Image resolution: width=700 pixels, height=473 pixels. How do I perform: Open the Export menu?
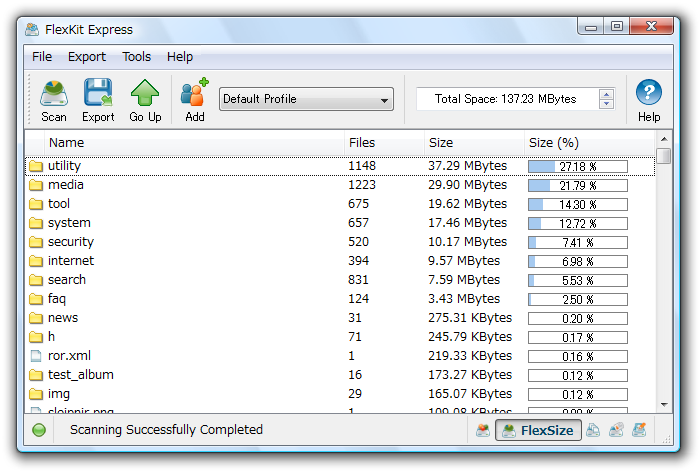pyautogui.click(x=87, y=57)
